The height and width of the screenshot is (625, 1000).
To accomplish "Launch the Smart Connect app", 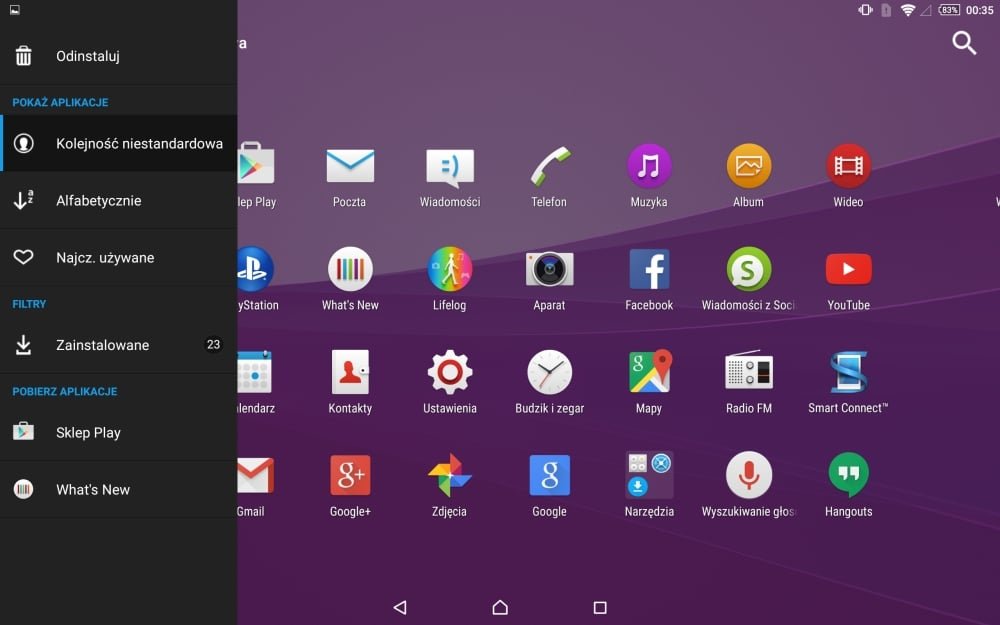I will [x=848, y=371].
